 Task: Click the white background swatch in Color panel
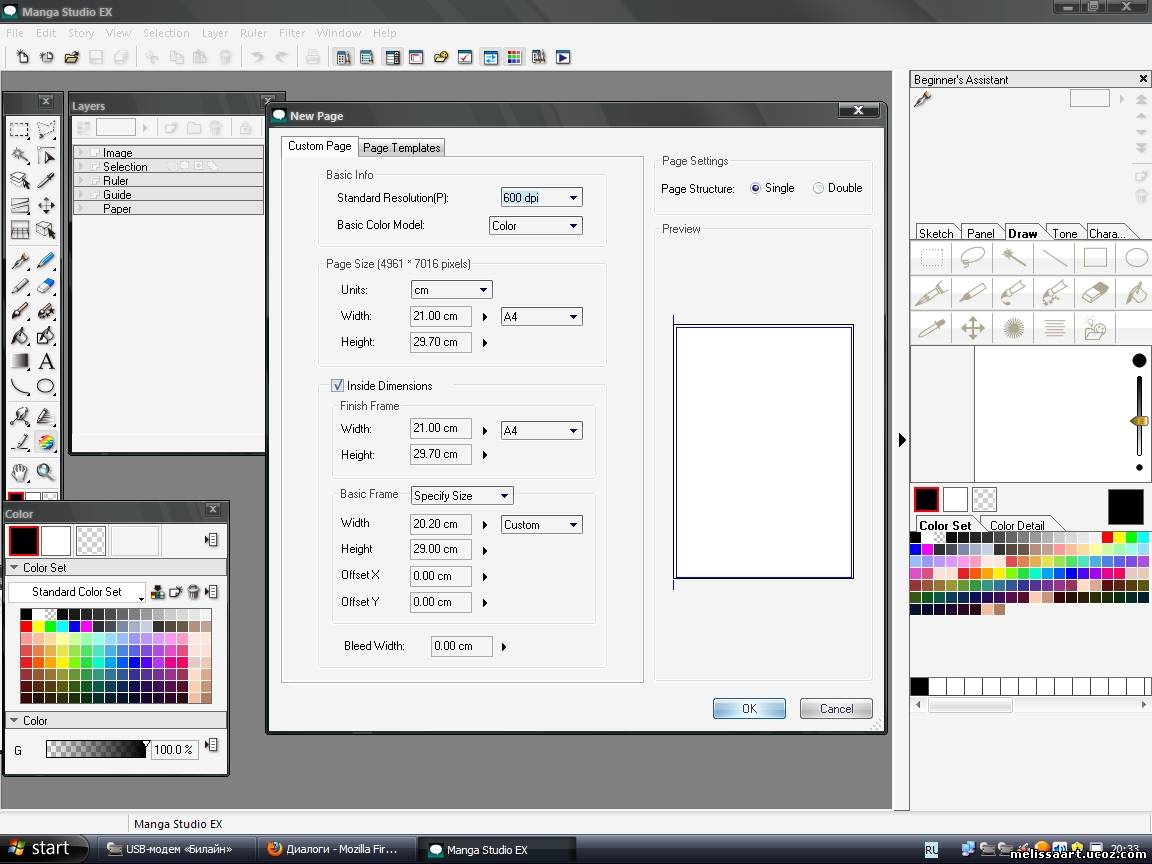57,541
